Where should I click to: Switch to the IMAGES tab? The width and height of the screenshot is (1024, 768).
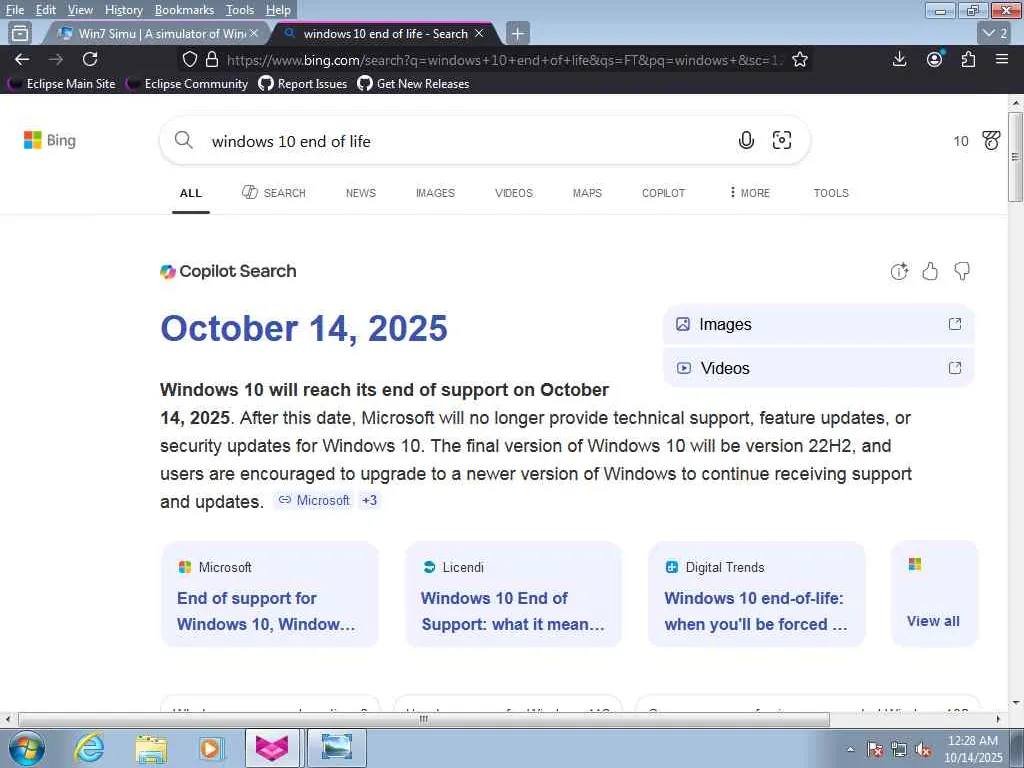[x=435, y=193]
